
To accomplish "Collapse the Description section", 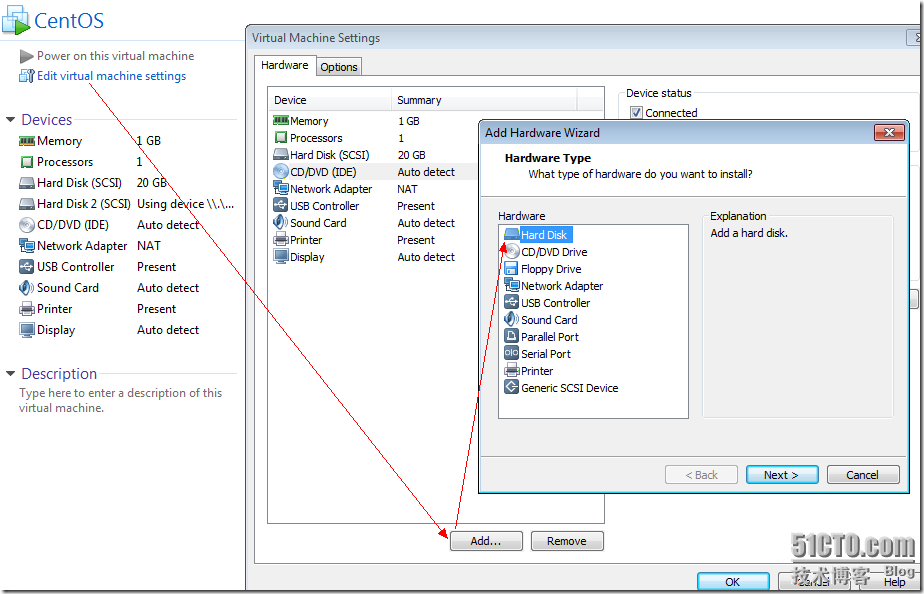I will [x=10, y=374].
